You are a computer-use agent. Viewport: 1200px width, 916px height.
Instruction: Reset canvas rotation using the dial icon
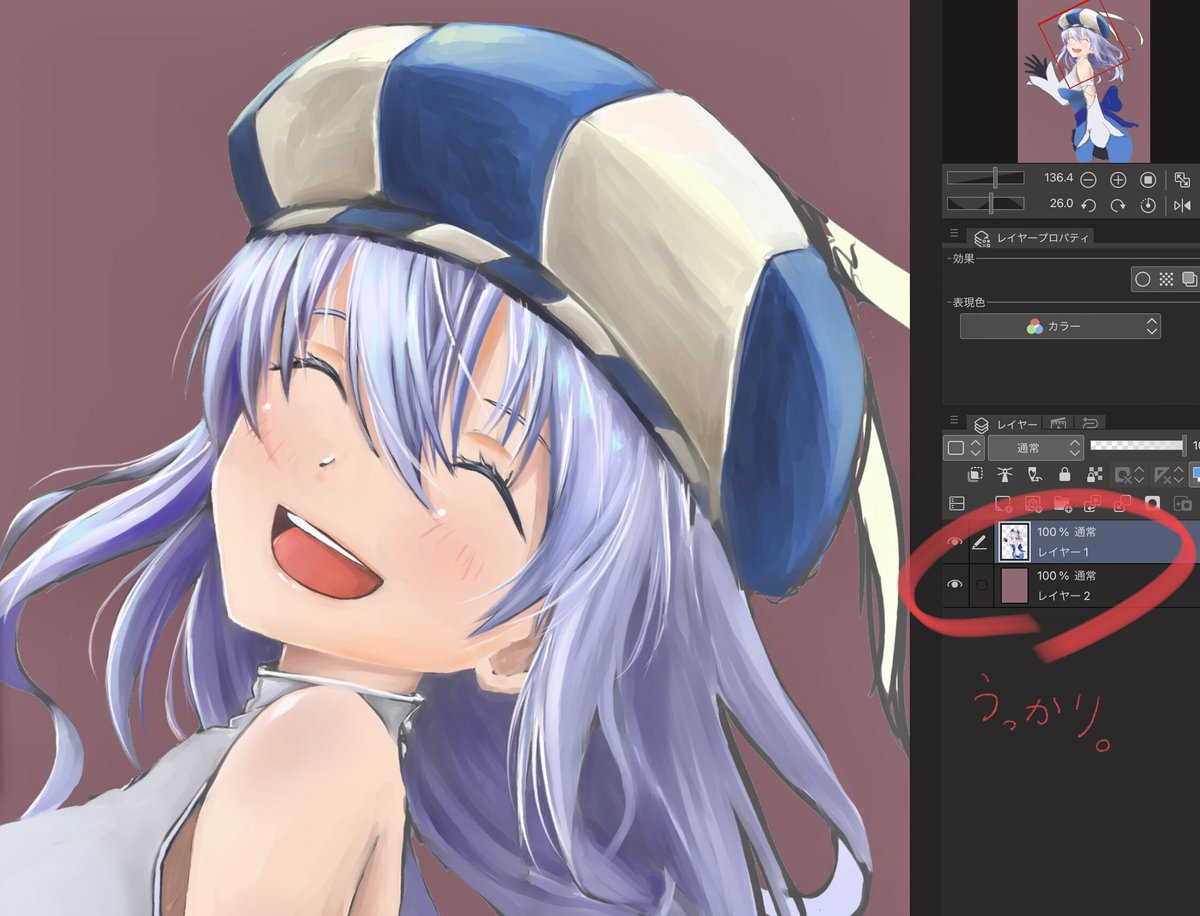pyautogui.click(x=1148, y=205)
